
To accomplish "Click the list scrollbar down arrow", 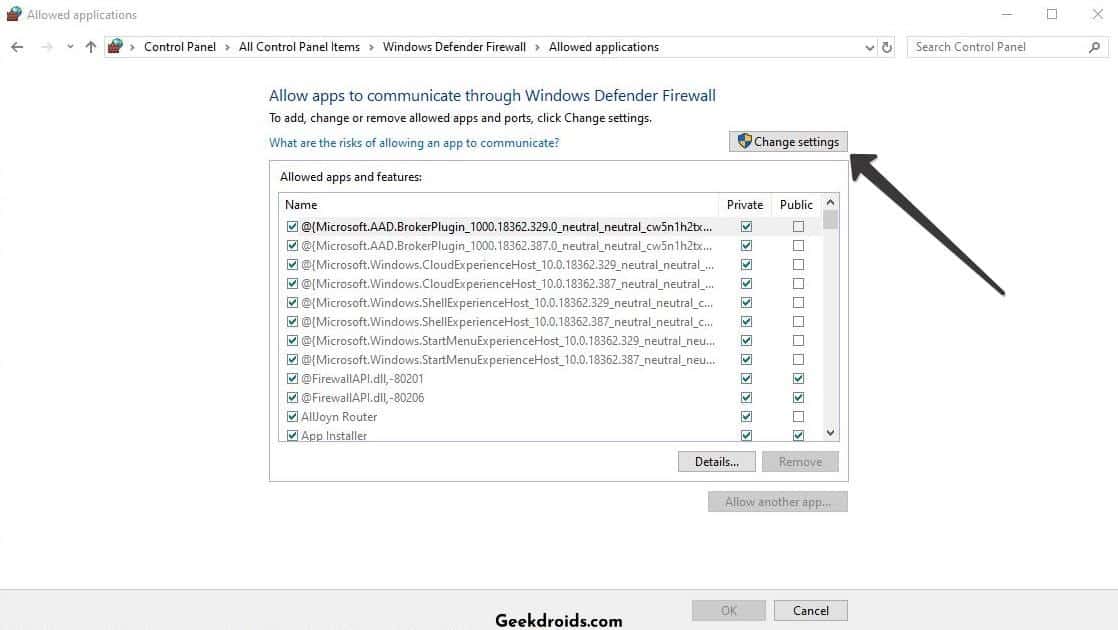I will pos(830,433).
